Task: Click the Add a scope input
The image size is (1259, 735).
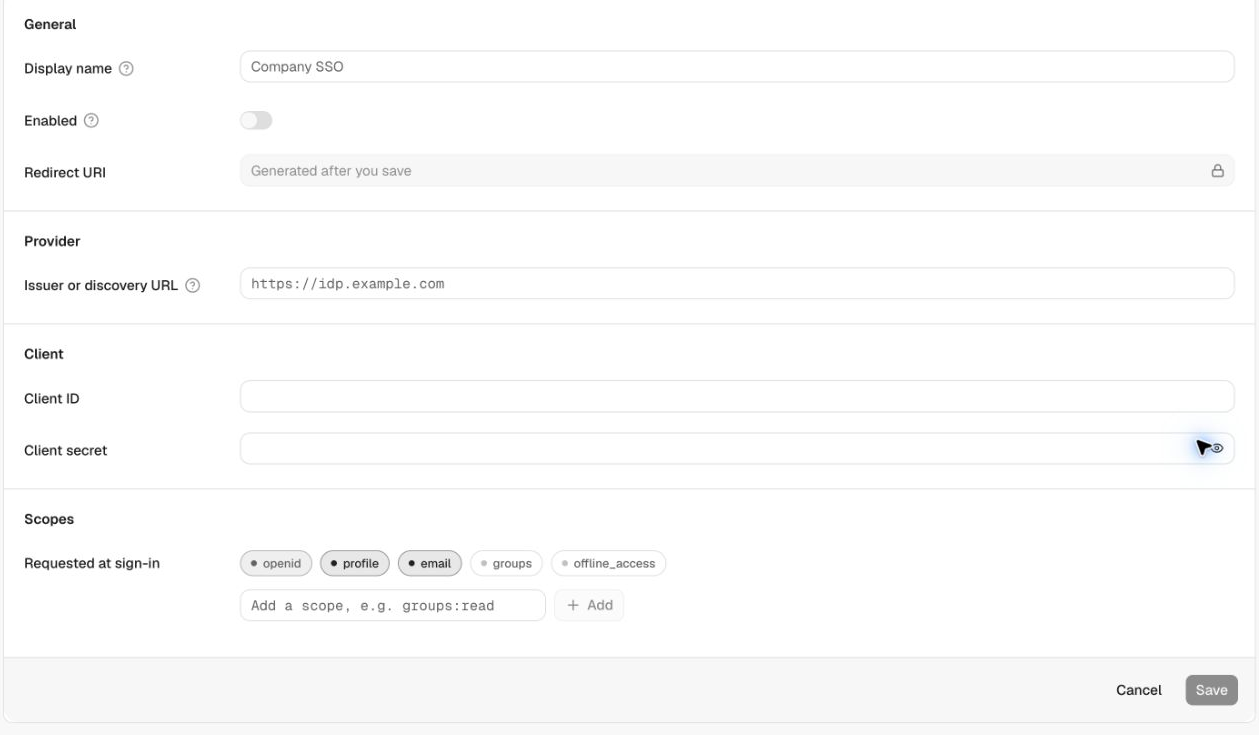Action: coord(393,606)
